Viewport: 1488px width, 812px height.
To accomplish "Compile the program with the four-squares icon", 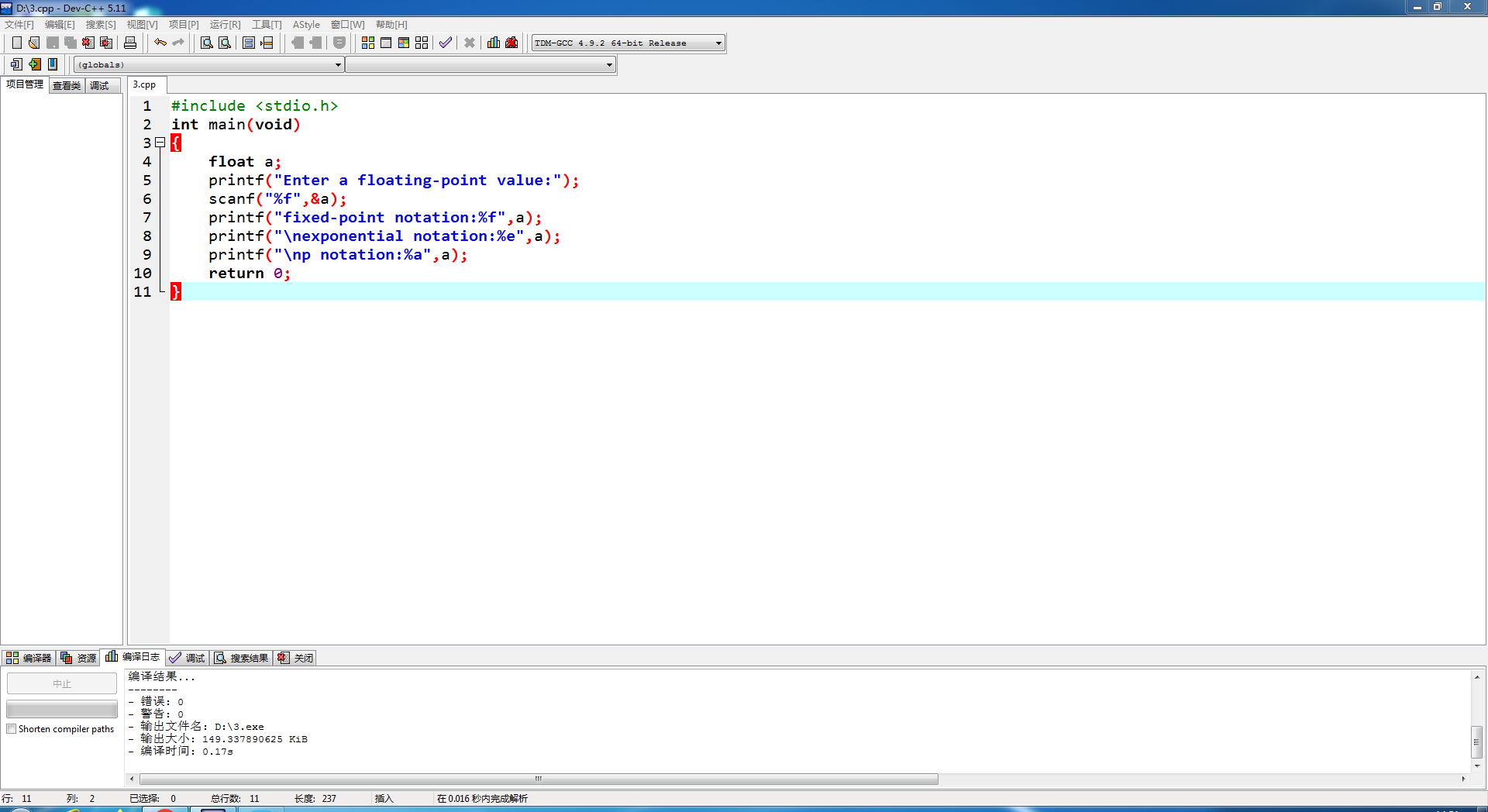I will [368, 43].
